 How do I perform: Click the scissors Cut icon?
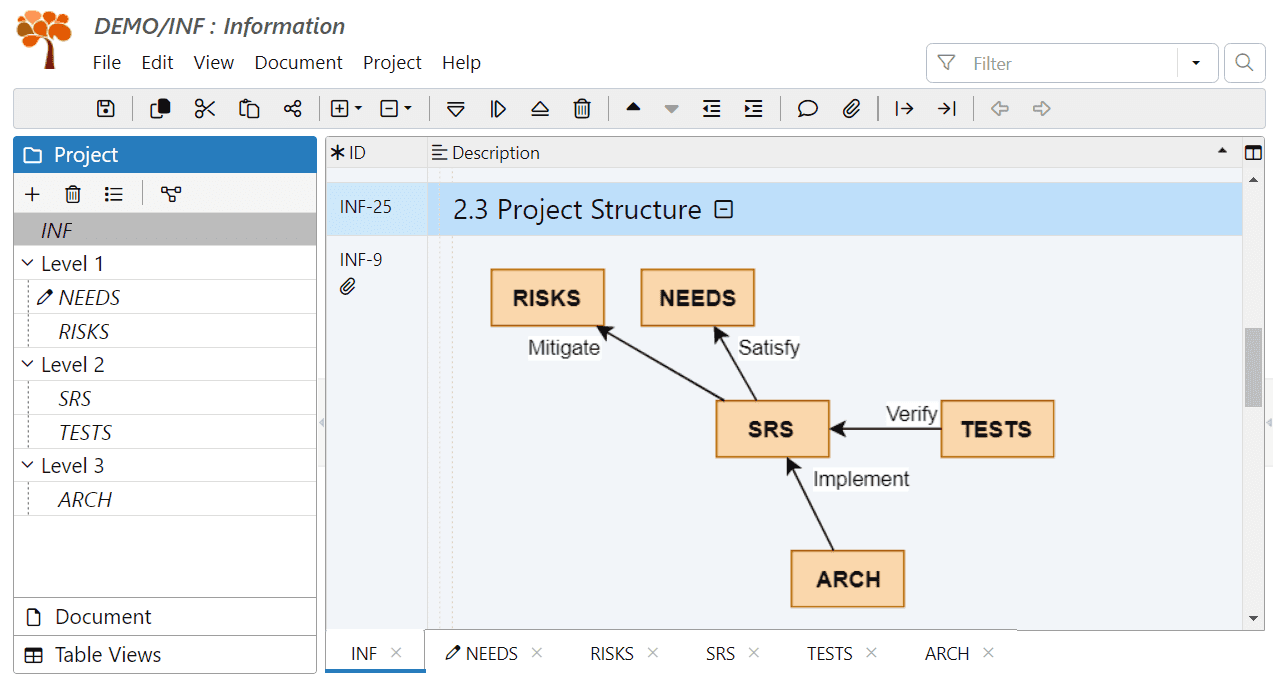click(205, 109)
